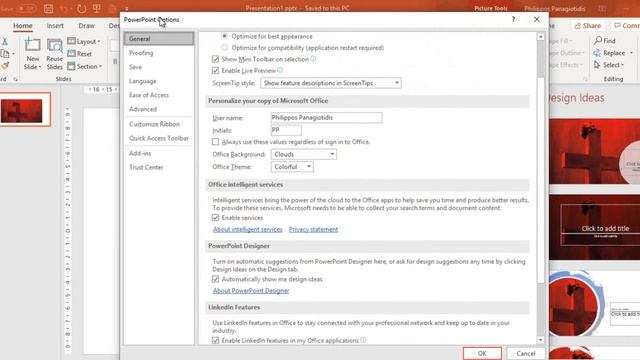Expand Customize Quick Access Toolbar arrow

(x=127, y=8)
